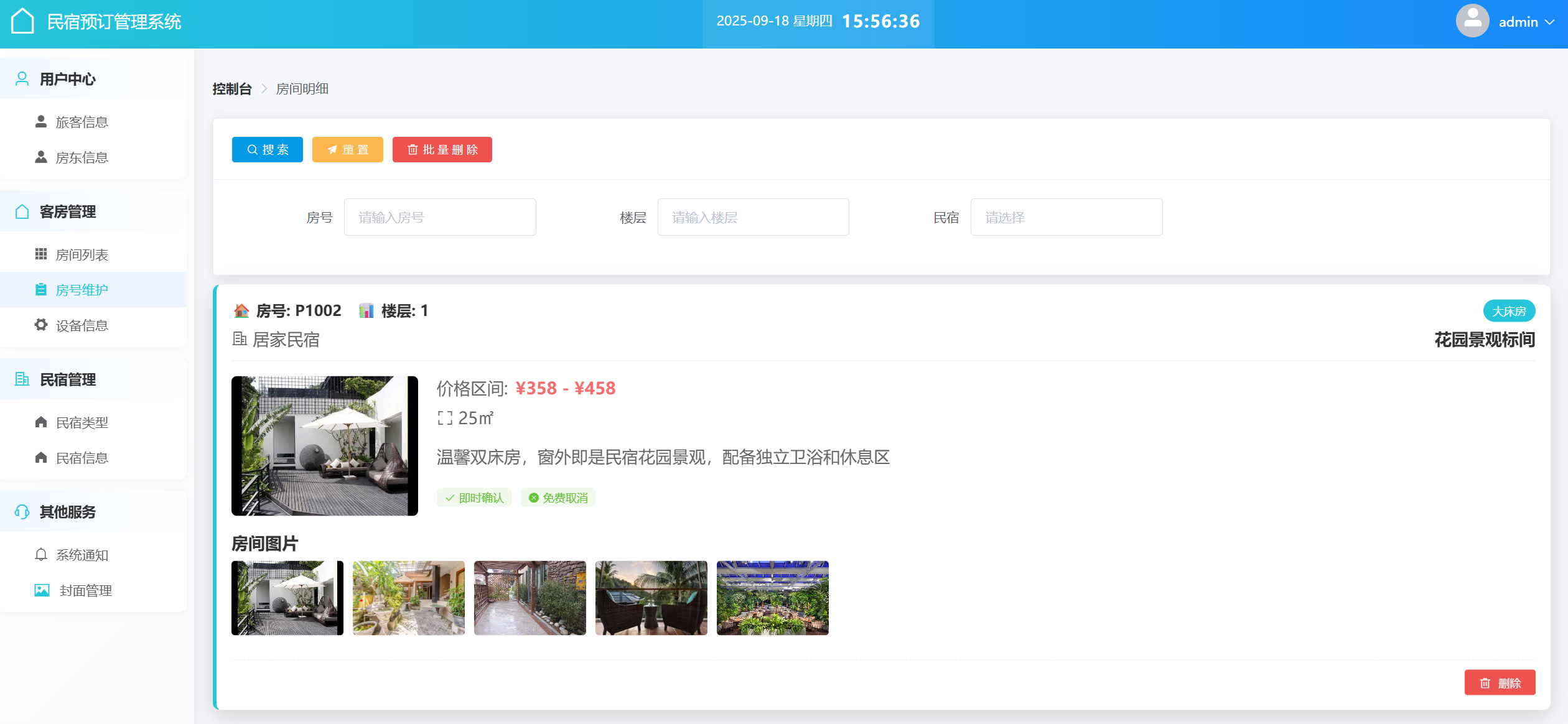This screenshot has width=1568, height=724.
Task: Open fifth thumbnail of greenhouse dining
Action: pyautogui.click(x=773, y=598)
